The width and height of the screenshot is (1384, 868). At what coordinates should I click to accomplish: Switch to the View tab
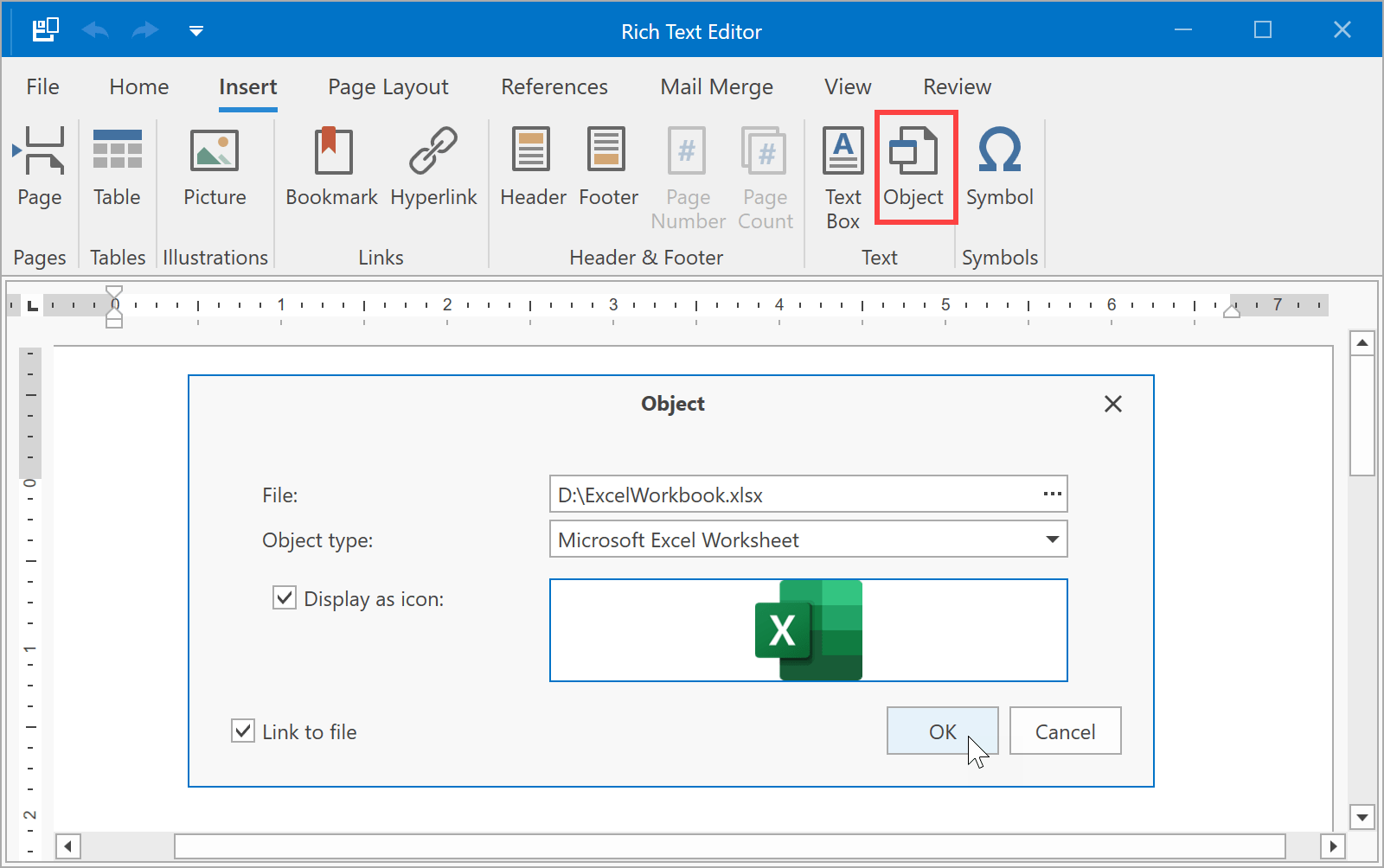848,86
